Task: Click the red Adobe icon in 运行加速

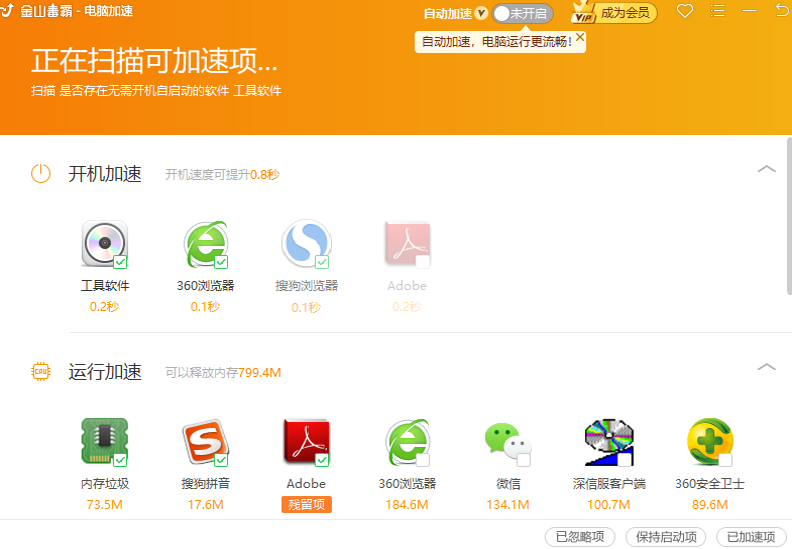Action: 307,441
